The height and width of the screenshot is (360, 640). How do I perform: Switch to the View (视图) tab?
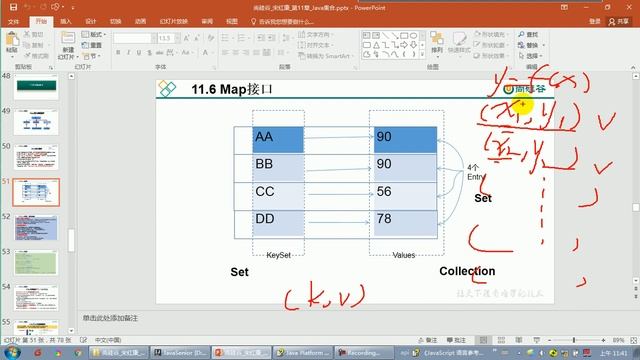pos(231,22)
